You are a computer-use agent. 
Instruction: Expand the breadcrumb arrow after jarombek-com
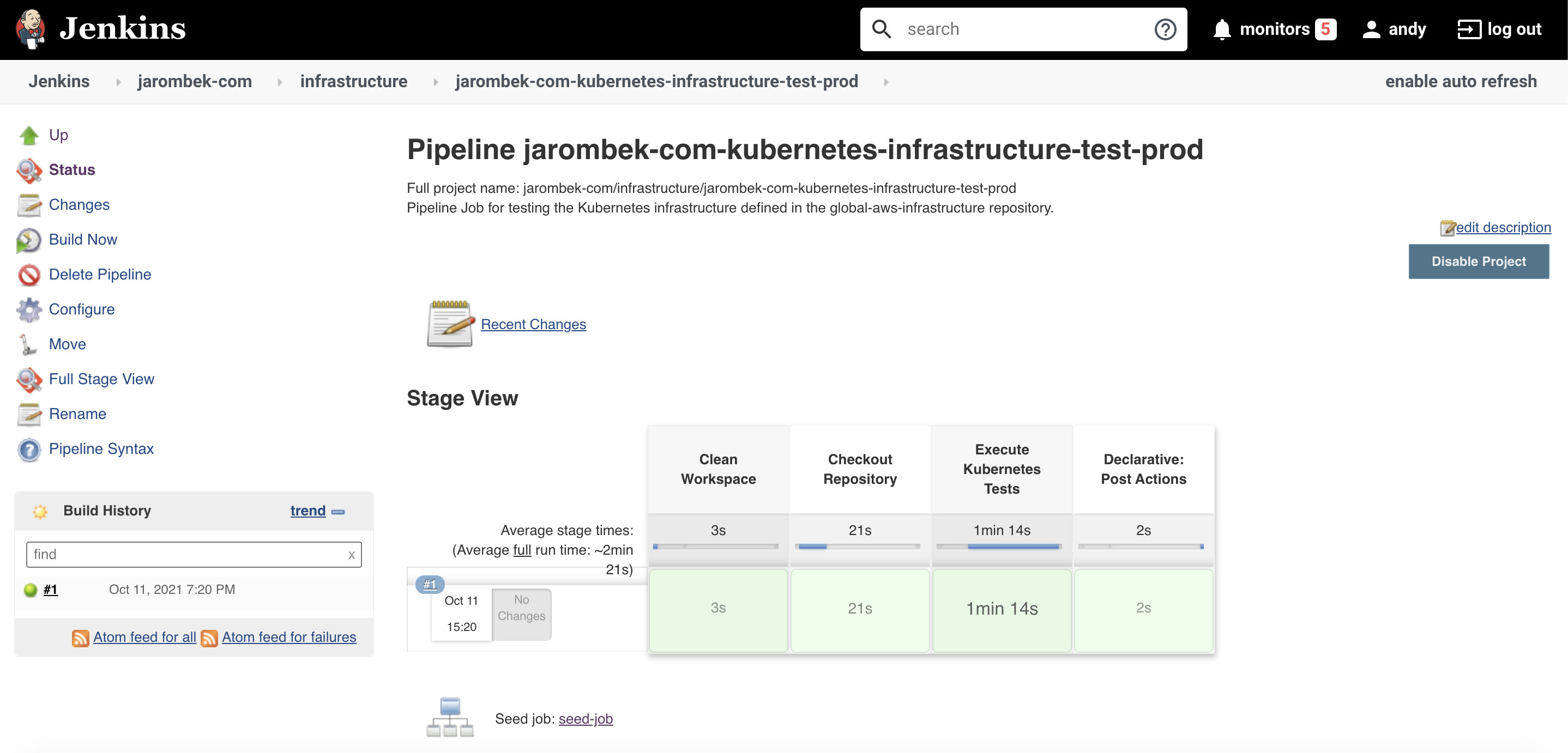click(279, 82)
